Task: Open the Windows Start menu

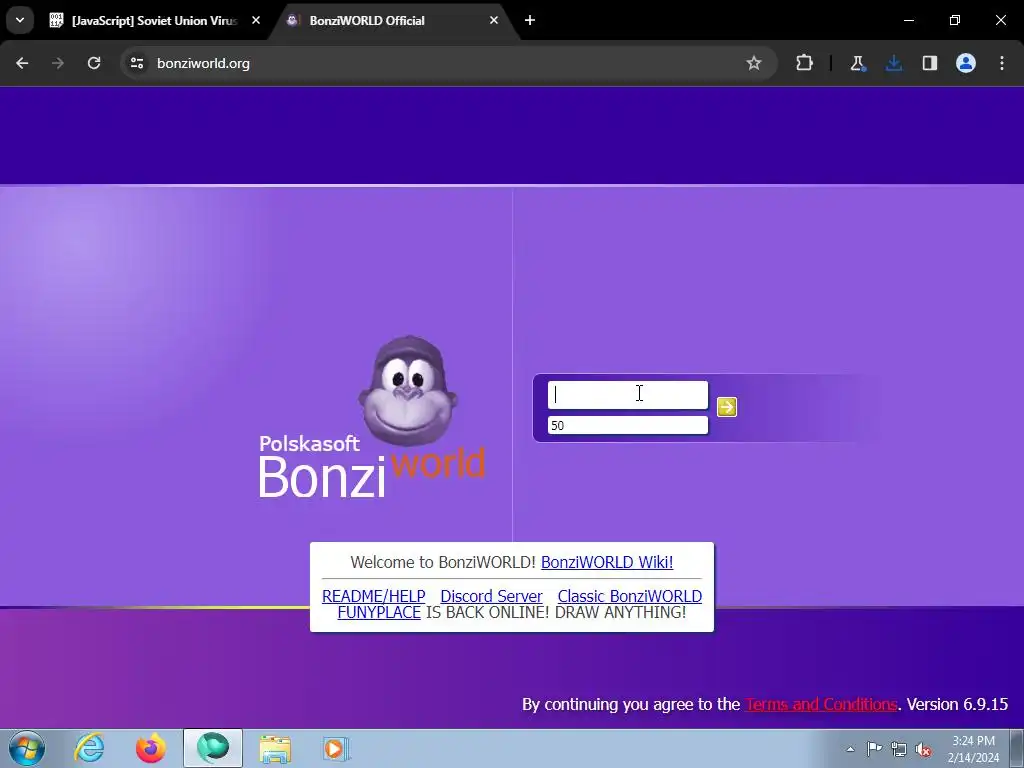Action: click(x=27, y=748)
